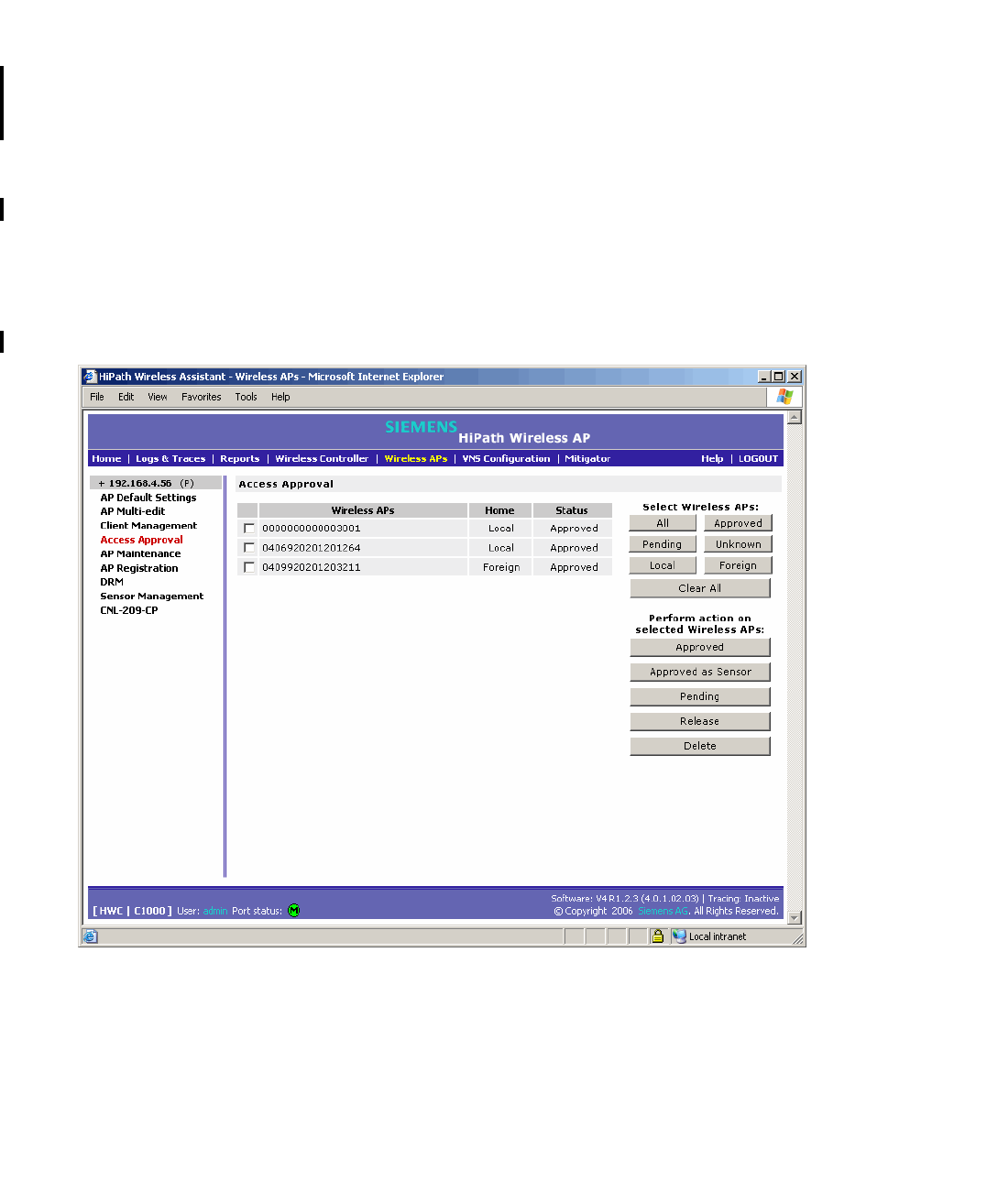The height and width of the screenshot is (1204, 987).
Task: Check the box for AP 0409920201203211
Action: (248, 567)
